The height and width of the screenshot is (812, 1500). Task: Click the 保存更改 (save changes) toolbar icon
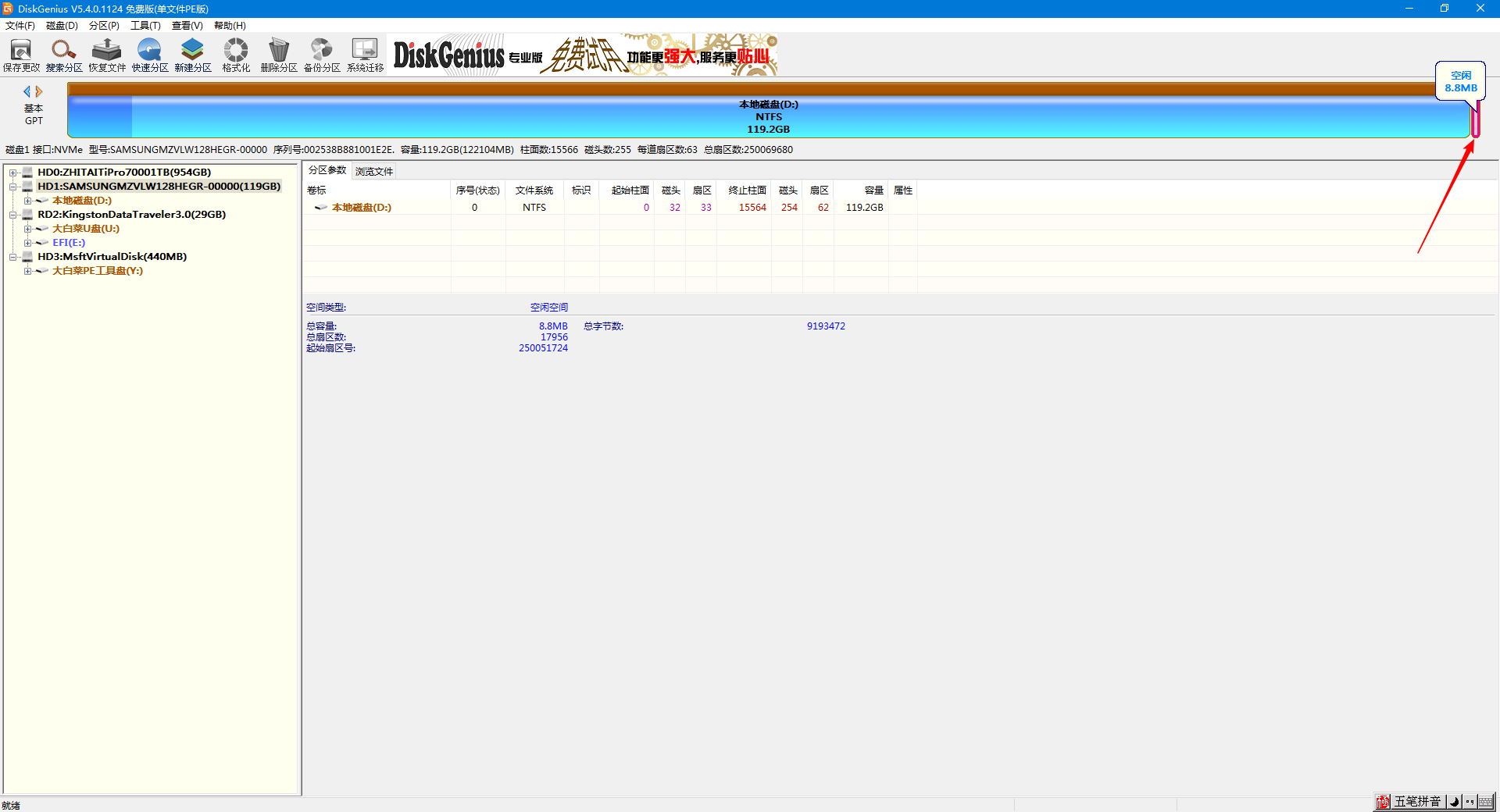(x=21, y=55)
